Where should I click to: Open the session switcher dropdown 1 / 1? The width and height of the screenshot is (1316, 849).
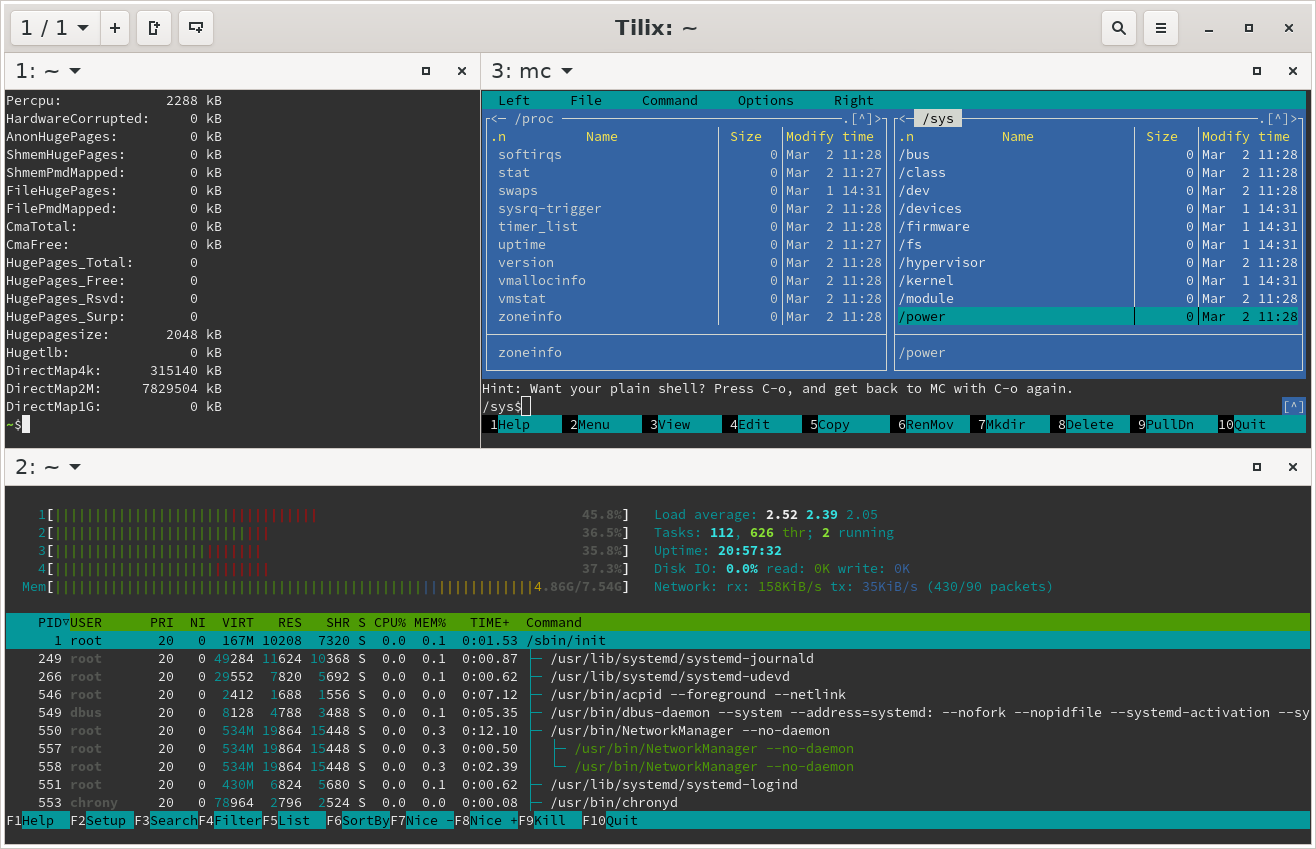55,28
